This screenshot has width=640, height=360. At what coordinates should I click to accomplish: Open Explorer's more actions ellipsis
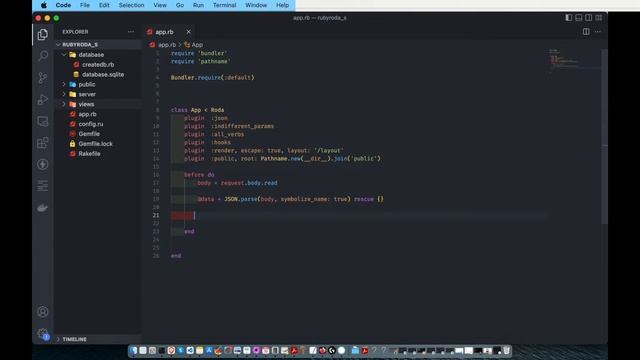[x=131, y=31]
